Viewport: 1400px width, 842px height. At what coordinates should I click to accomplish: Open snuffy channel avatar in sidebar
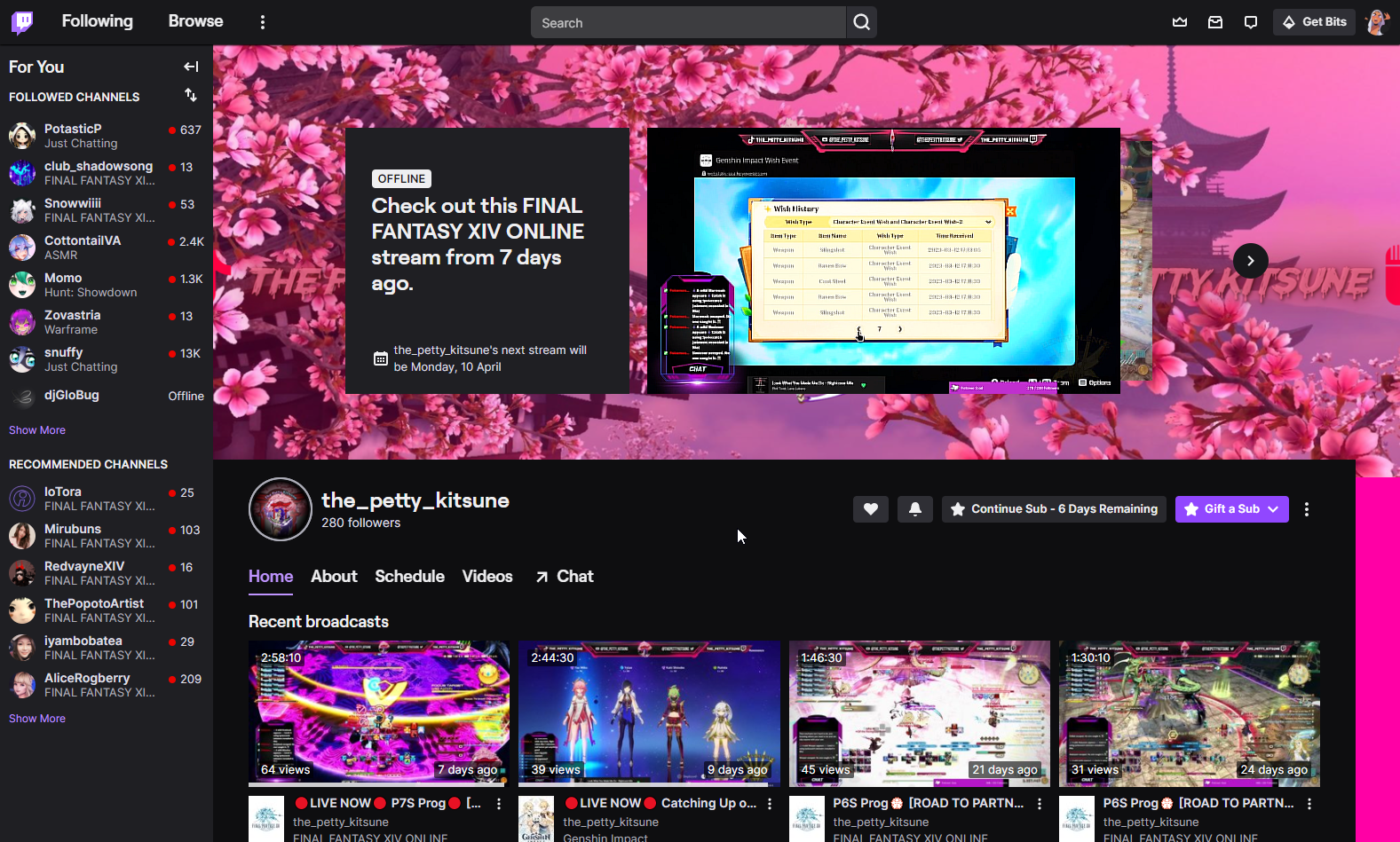pos(22,359)
